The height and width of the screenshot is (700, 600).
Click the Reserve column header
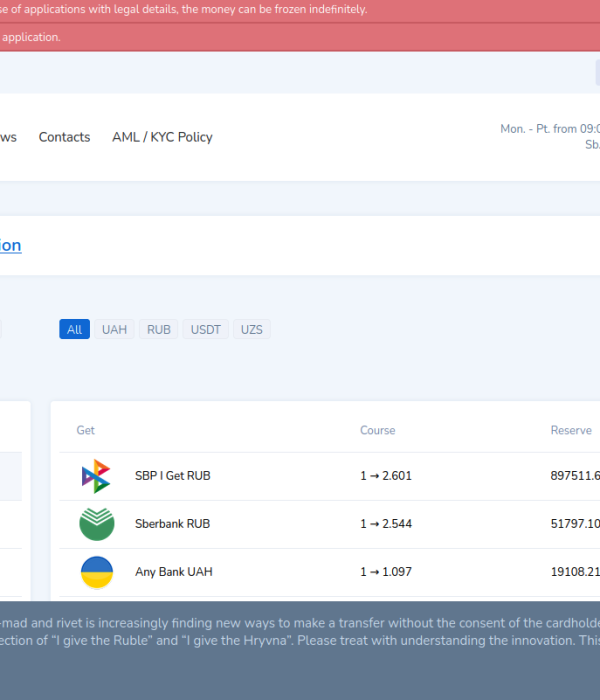pos(570,430)
